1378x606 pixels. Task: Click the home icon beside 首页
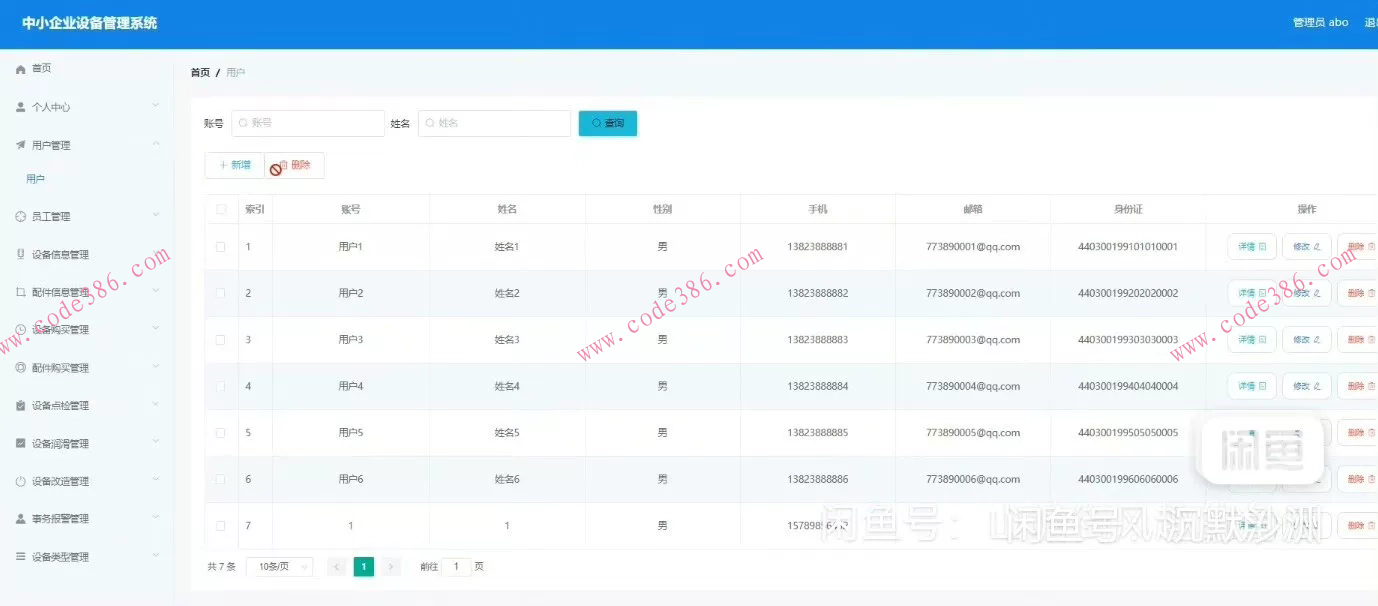click(x=20, y=69)
